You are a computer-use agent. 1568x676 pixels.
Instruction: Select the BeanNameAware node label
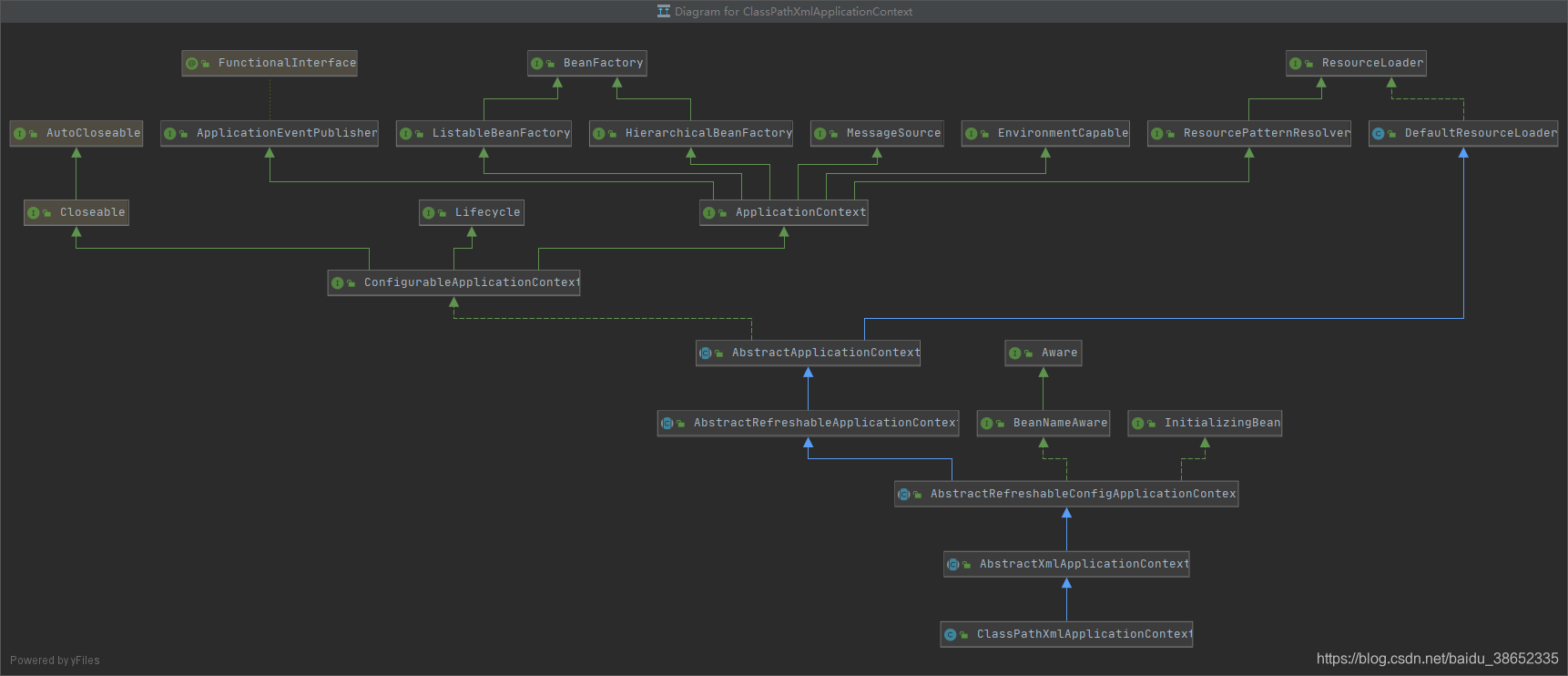(1060, 423)
